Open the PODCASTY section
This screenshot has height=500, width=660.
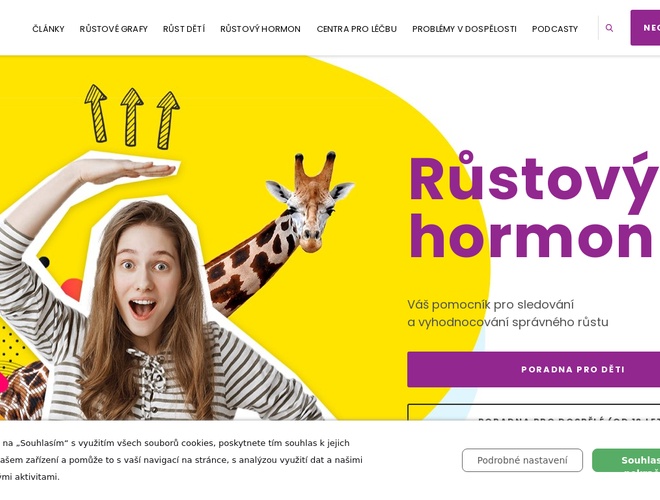click(x=555, y=29)
